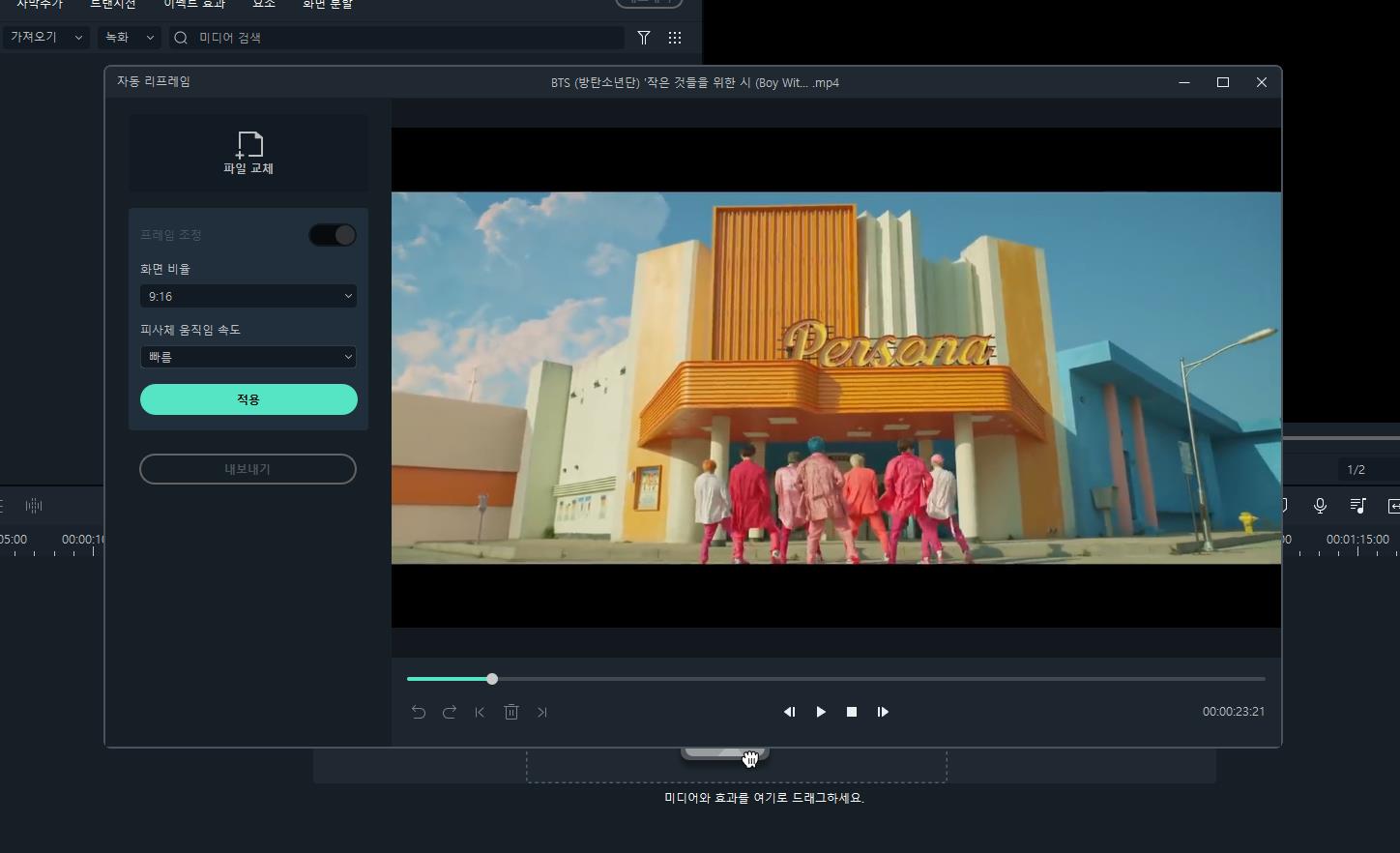Click the video preview frame
This screenshot has height=853, width=1400.
(836, 378)
